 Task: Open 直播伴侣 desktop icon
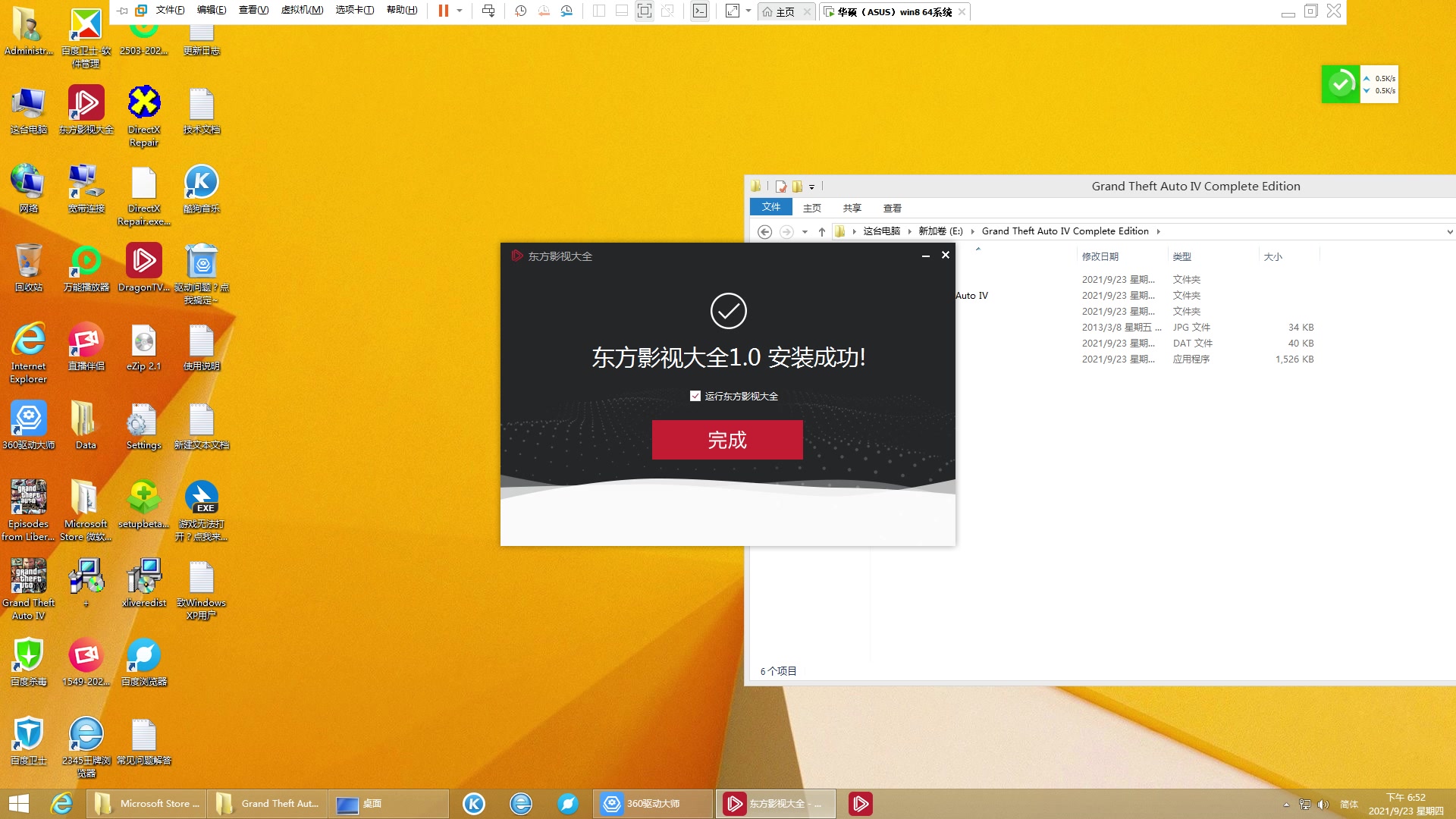click(86, 347)
